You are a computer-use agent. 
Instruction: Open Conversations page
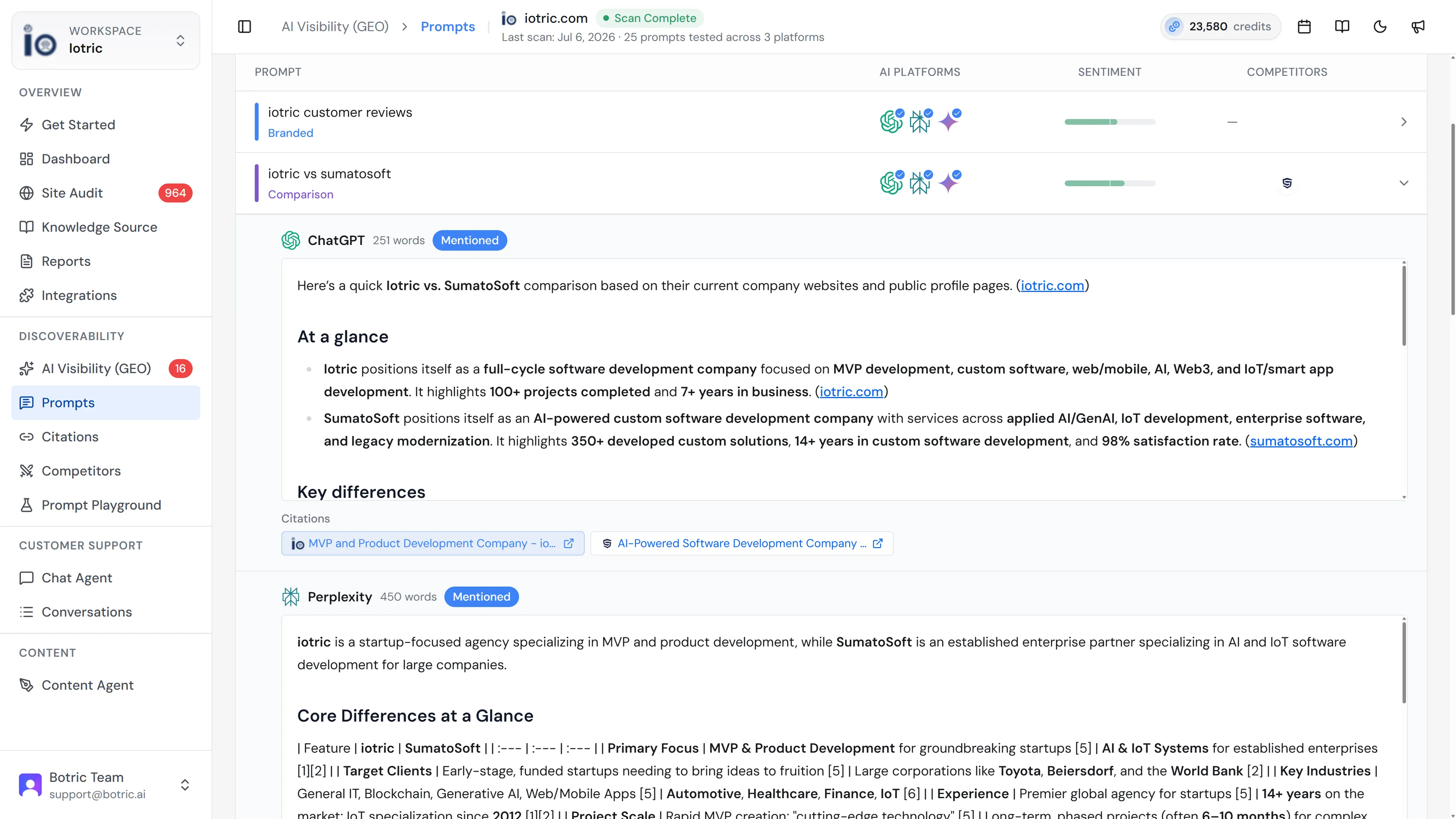tap(106, 612)
